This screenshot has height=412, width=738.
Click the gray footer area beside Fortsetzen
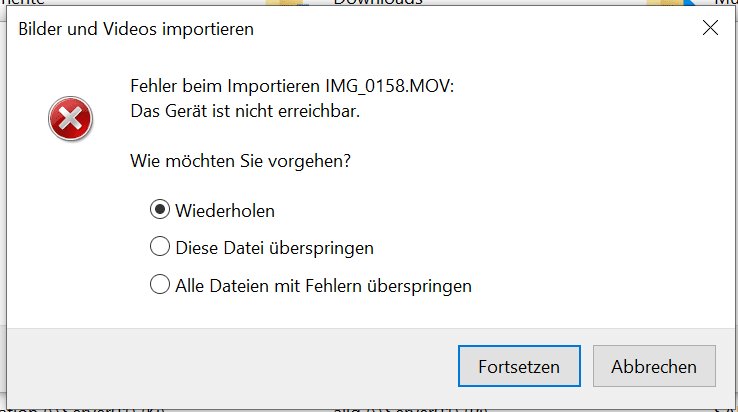pos(231,367)
